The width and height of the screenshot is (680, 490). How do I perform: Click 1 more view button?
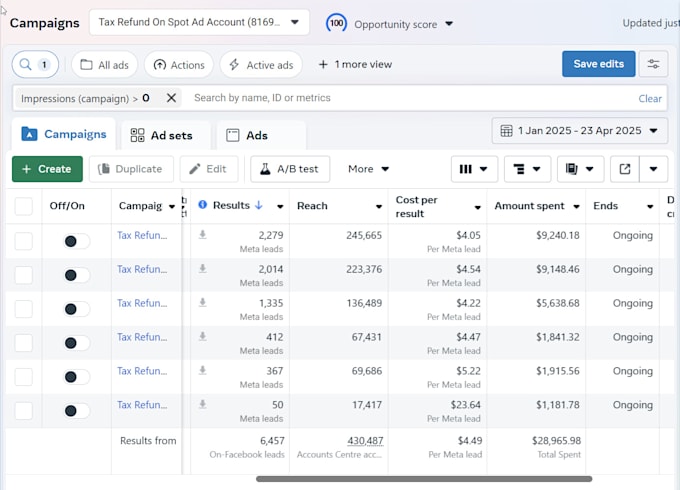[x=355, y=65]
